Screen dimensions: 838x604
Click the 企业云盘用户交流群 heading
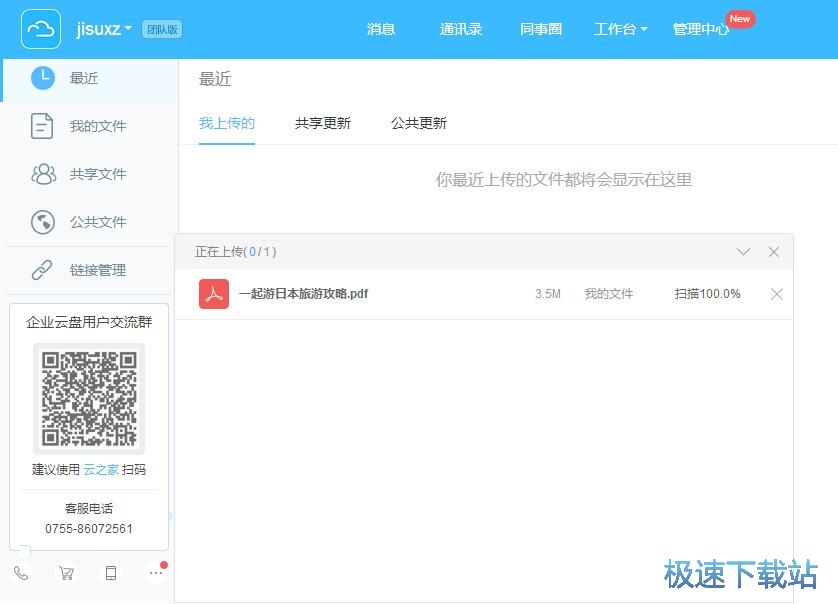pyautogui.click(x=89, y=322)
